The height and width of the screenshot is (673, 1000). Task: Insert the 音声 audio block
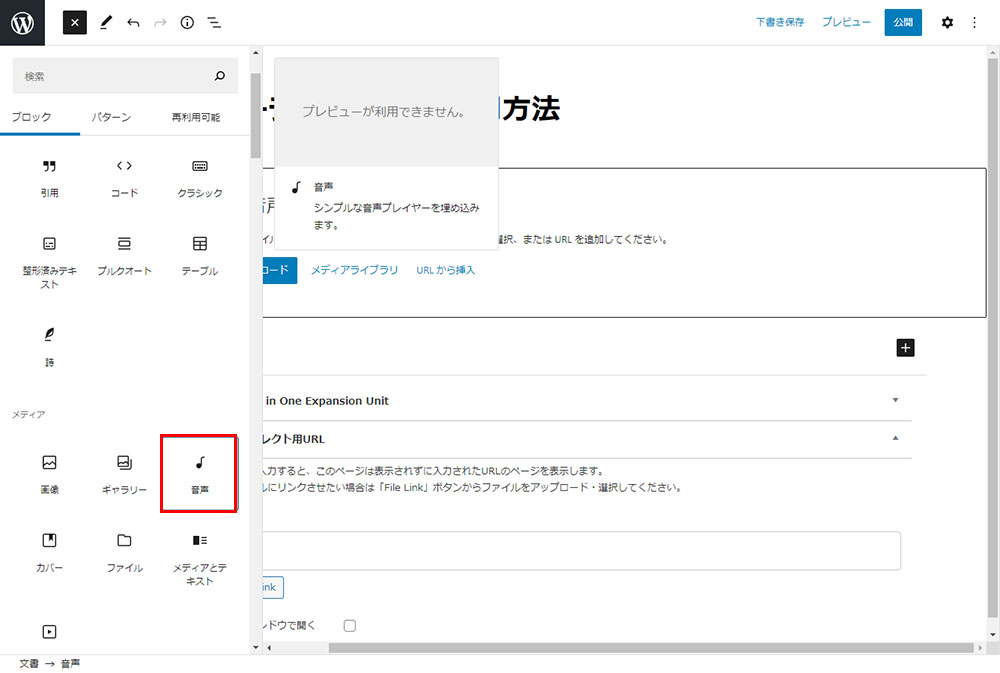(x=199, y=473)
